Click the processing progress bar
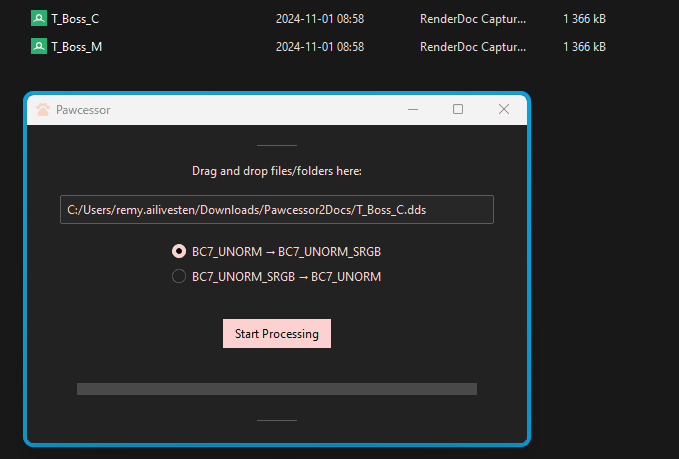 click(276, 388)
